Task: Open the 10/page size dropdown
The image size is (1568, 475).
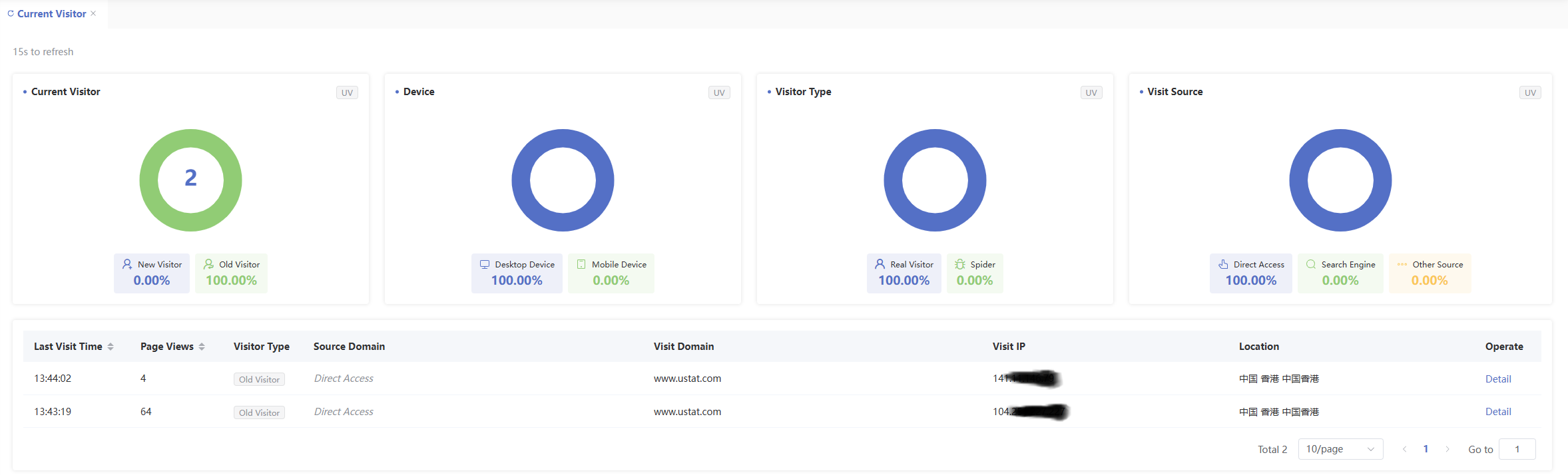Action: (1340, 449)
